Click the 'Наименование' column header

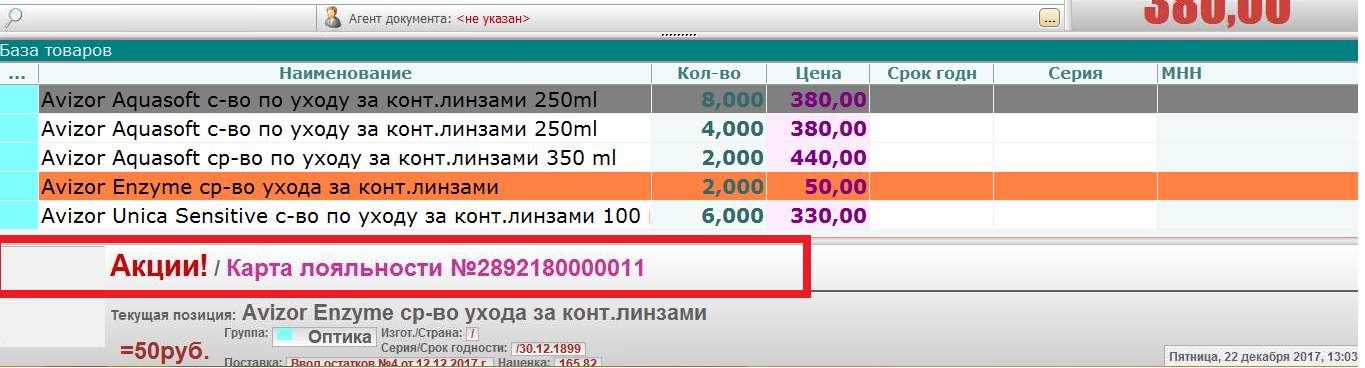point(345,74)
